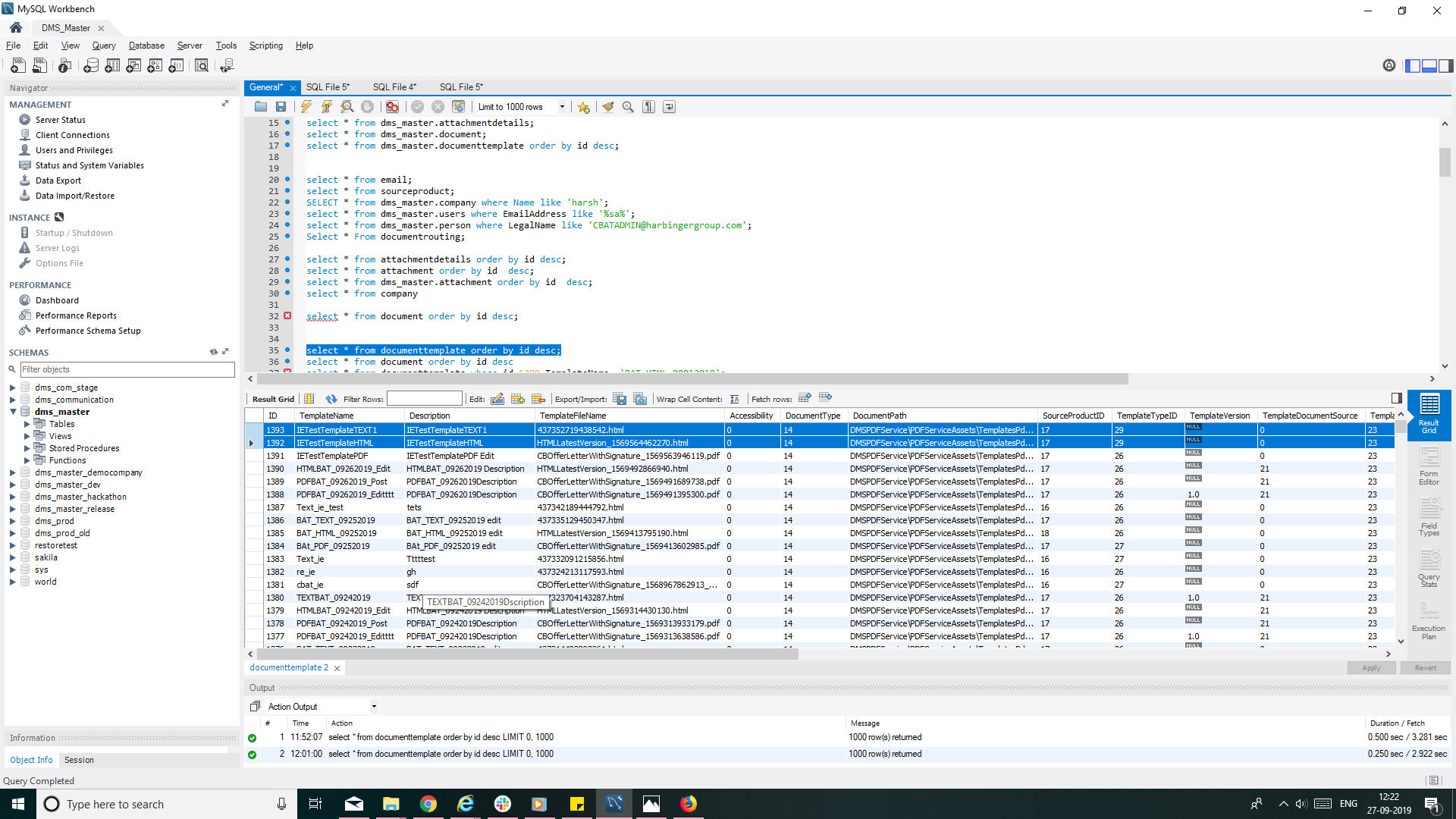Viewport: 1456px width, 819px height.
Task: Insert a new row in result grid
Action: coord(518,399)
